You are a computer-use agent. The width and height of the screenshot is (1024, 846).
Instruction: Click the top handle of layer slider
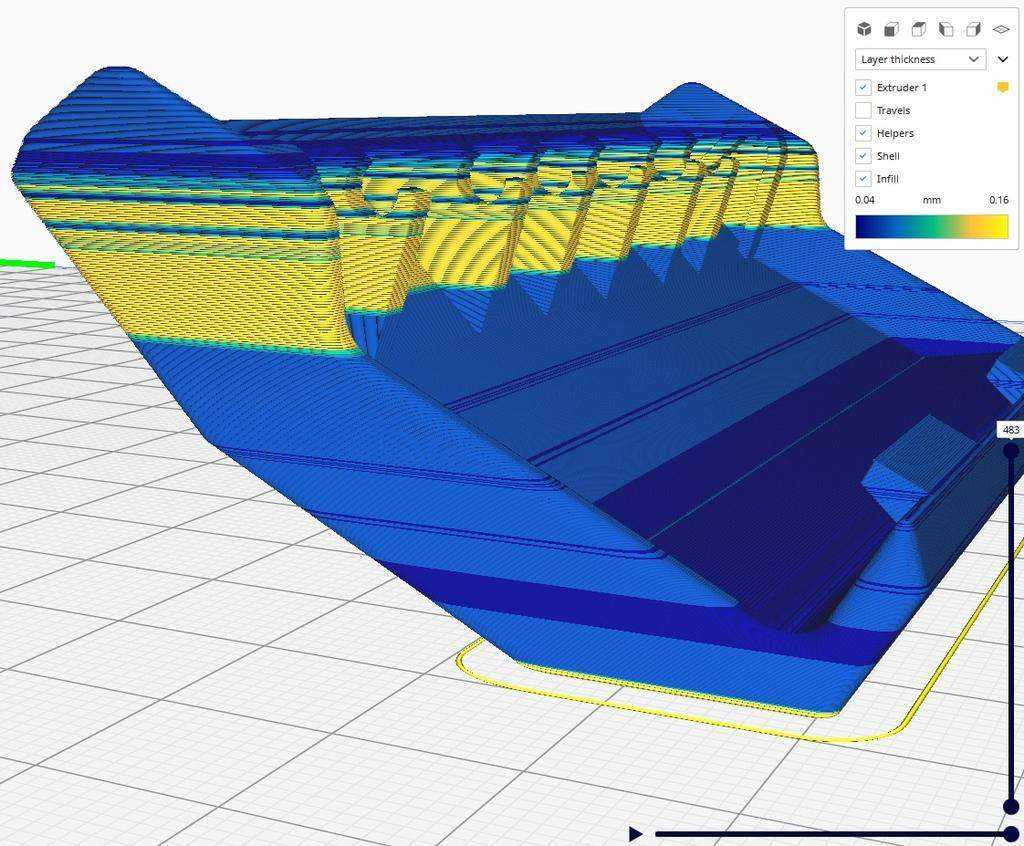1011,451
